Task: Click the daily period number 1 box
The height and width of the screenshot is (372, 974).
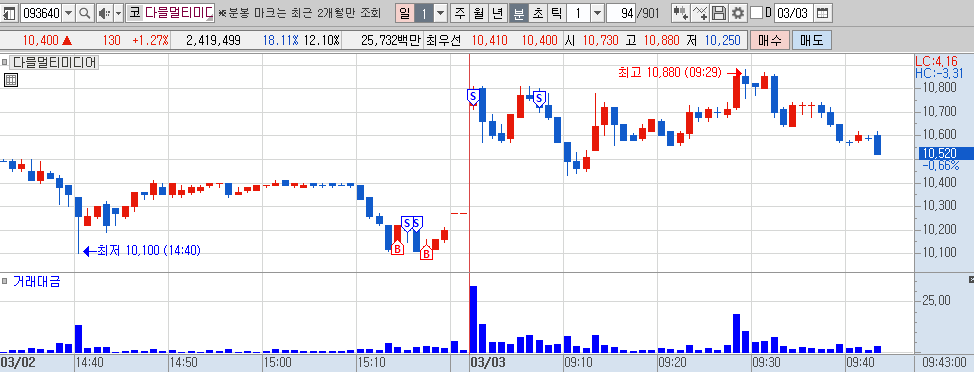Action: pyautogui.click(x=424, y=12)
